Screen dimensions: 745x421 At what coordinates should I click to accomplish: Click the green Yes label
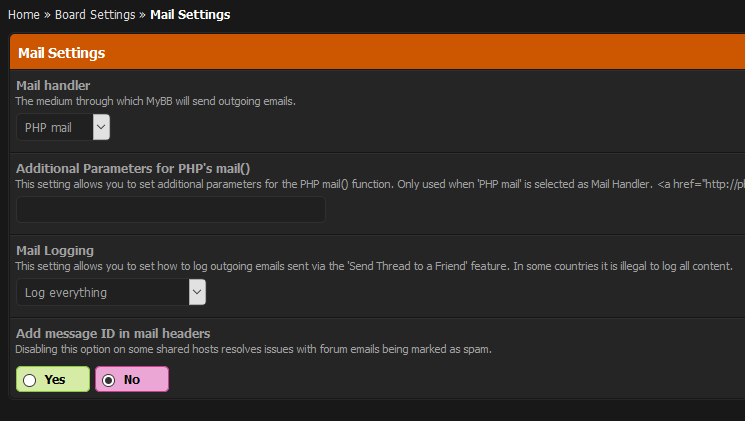53,379
